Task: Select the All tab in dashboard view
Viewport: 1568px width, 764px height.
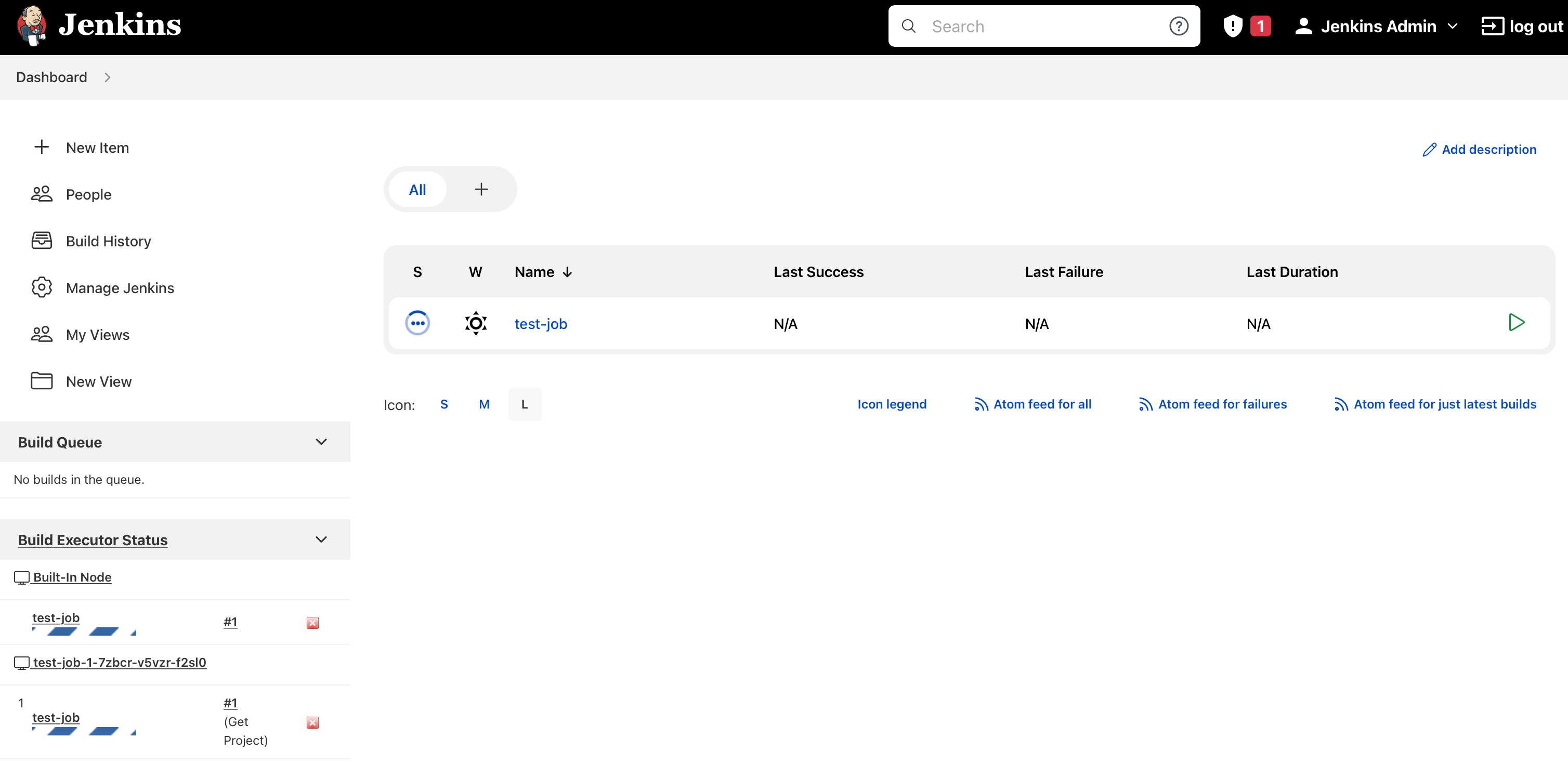Action: point(416,189)
